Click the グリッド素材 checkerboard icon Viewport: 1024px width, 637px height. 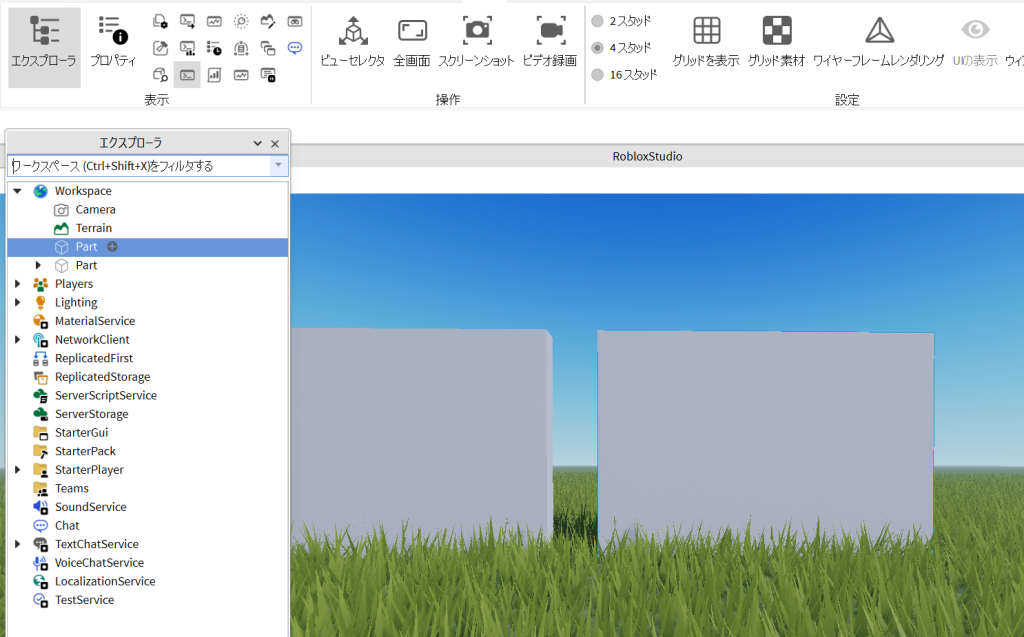click(776, 42)
